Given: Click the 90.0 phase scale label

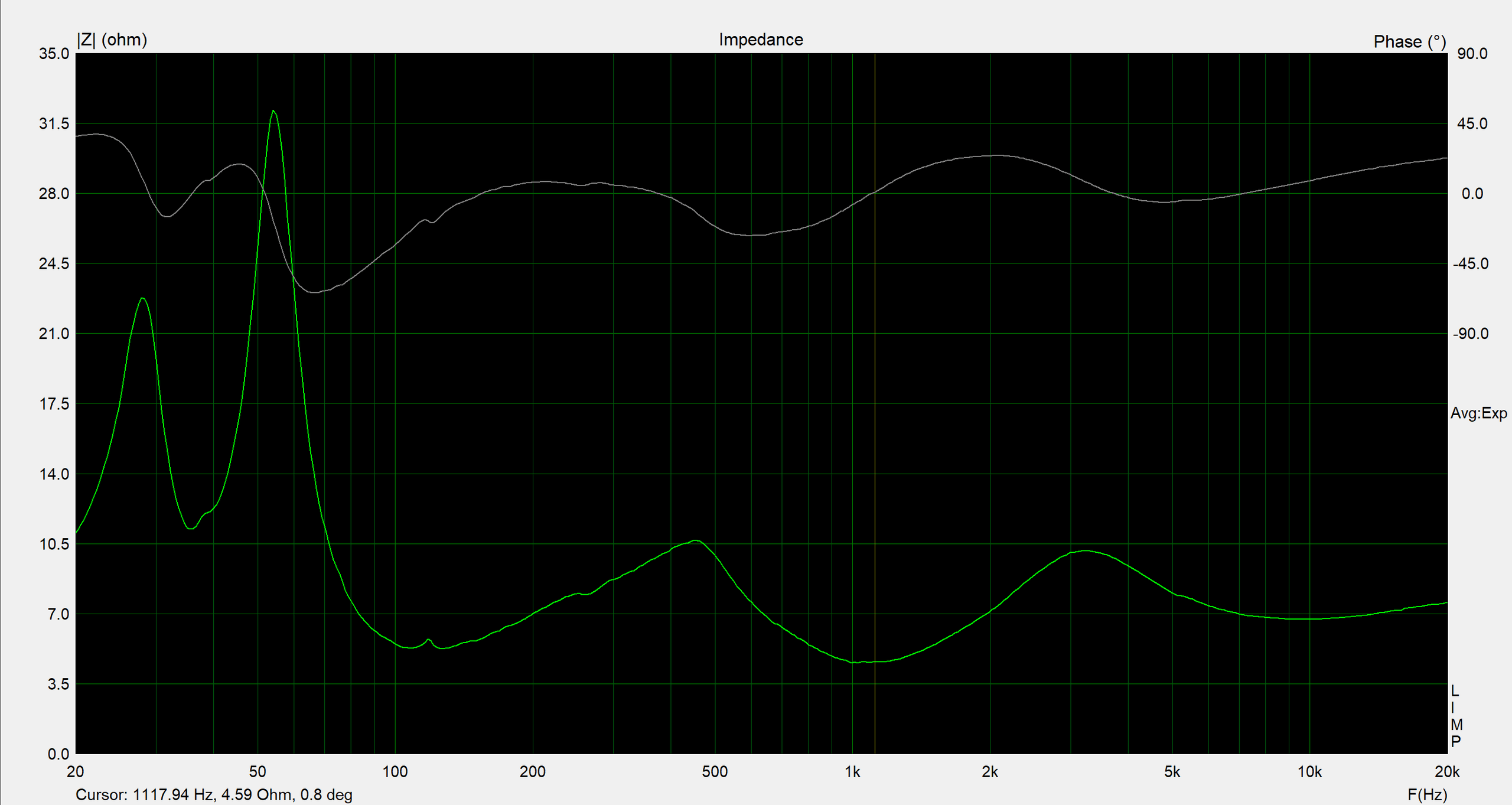Looking at the screenshot, I should (x=1472, y=54).
